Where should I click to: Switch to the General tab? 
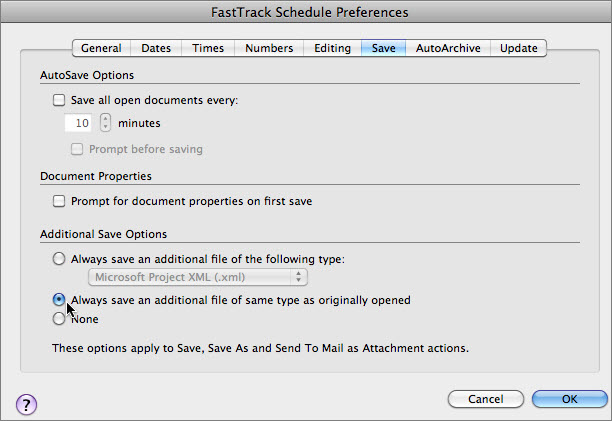101,48
